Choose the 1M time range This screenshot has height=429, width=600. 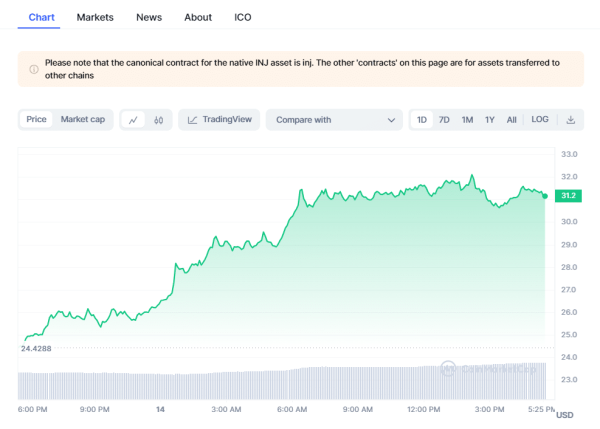(467, 120)
